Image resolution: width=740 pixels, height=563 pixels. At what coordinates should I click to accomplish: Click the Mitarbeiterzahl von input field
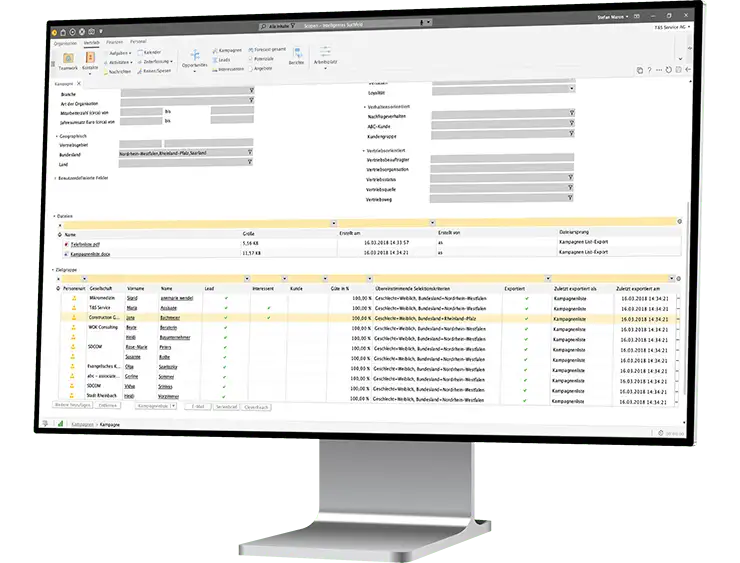coord(142,112)
